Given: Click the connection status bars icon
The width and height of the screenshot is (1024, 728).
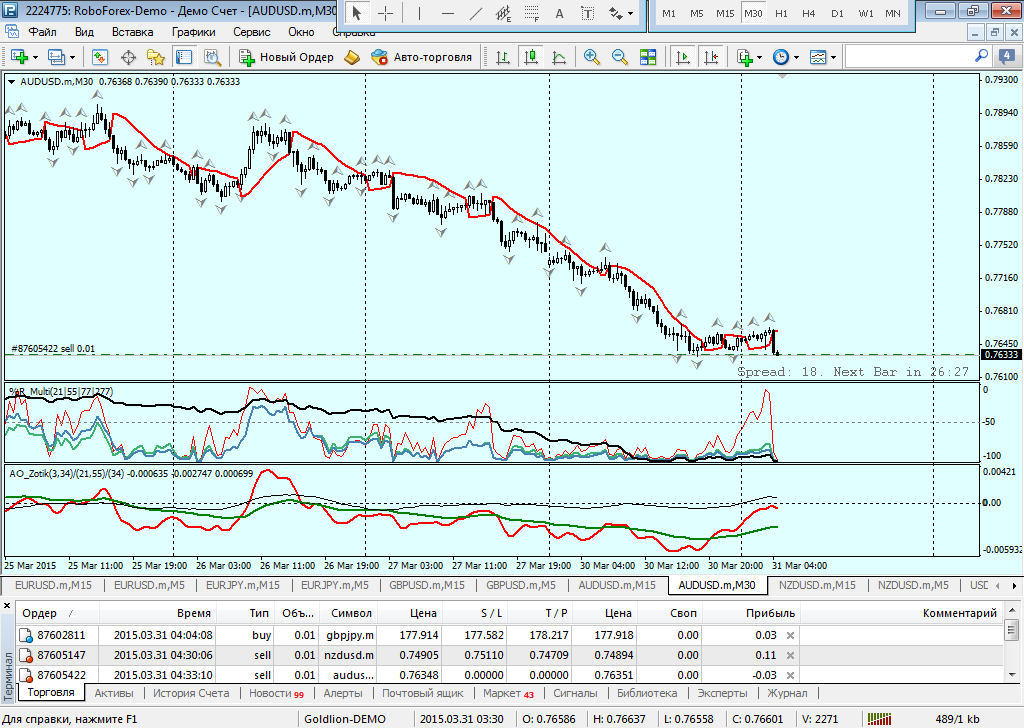Looking at the screenshot, I should tap(879, 719).
